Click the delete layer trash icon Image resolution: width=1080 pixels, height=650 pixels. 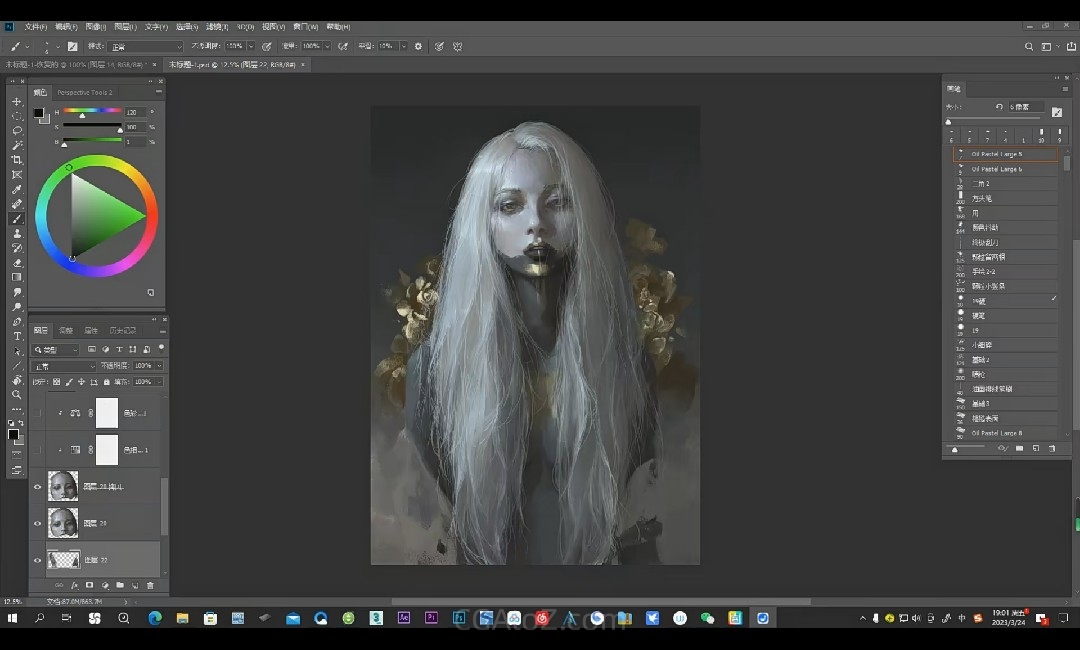(x=151, y=585)
